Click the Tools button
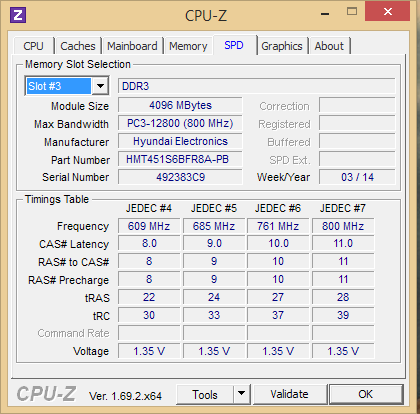420x414 pixels. tap(205, 394)
